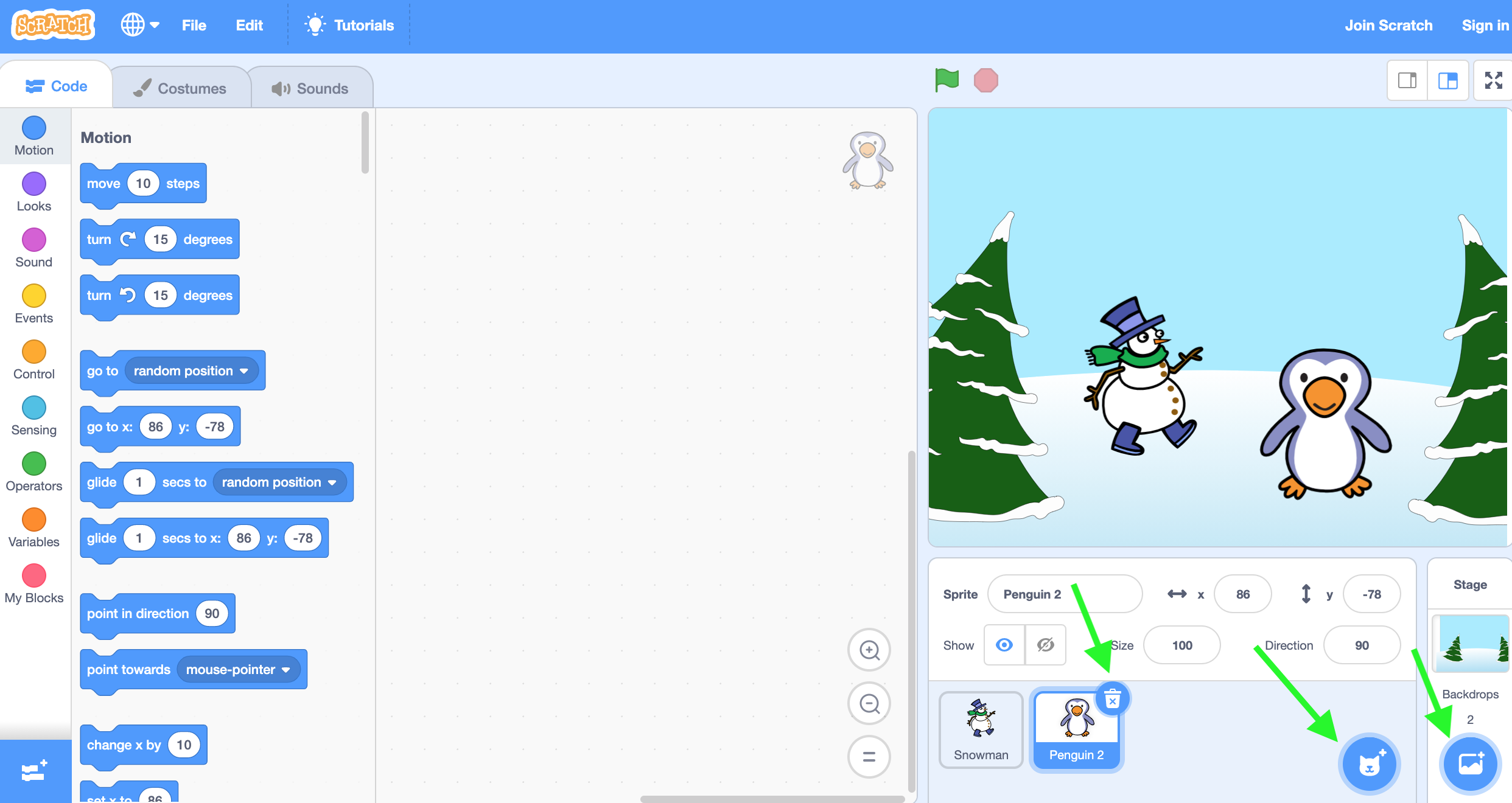Switch to the Code tab

tap(57, 86)
